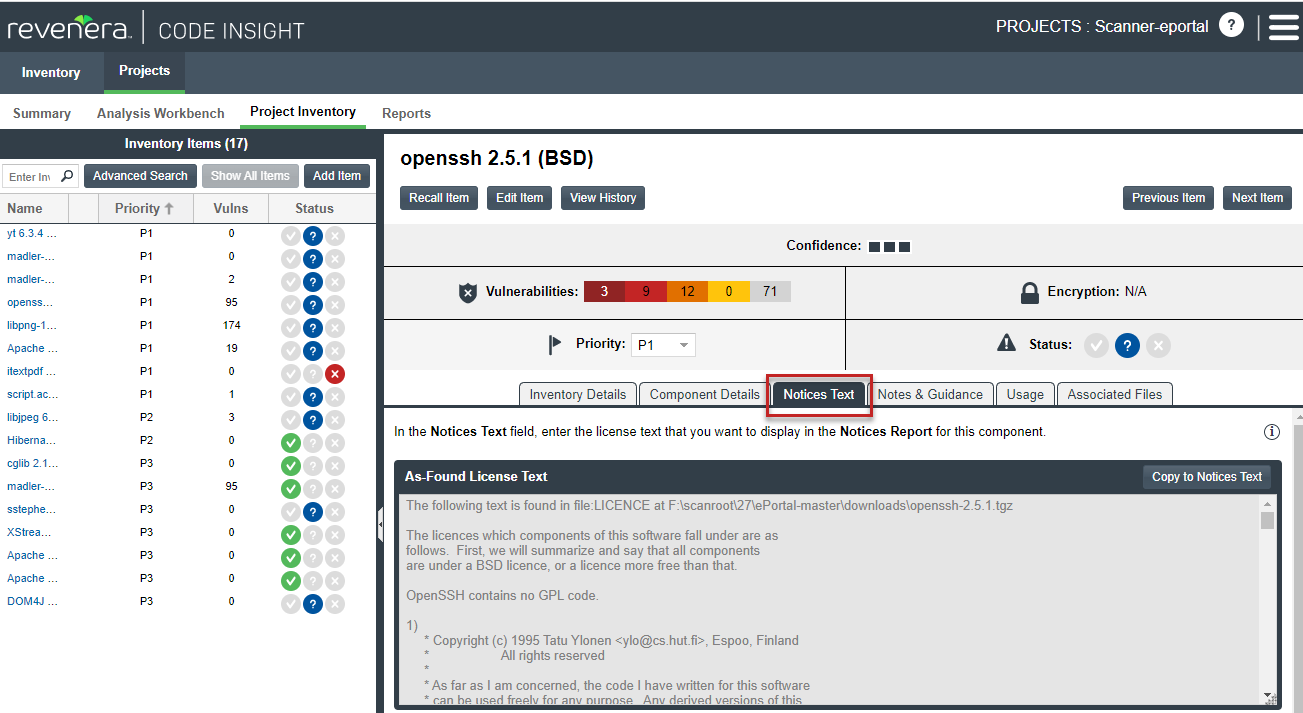Viewport: 1303px width, 713px height.
Task: Click the Recall Item button
Action: click(439, 198)
